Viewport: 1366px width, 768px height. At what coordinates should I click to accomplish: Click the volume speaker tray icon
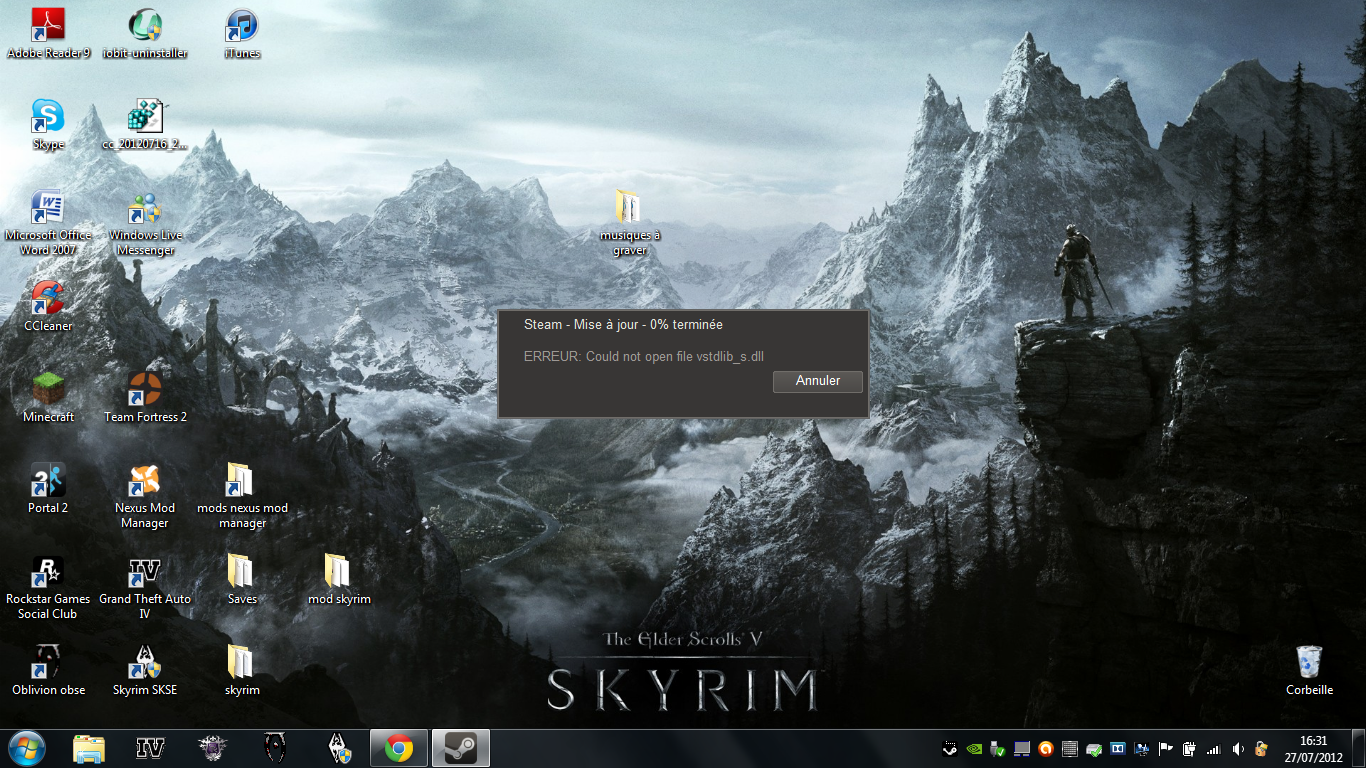click(x=1238, y=749)
